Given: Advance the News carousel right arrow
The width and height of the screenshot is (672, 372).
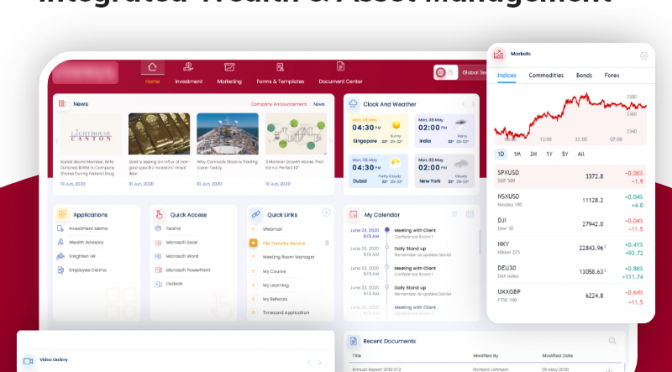Looking at the screenshot, I should point(330,141).
